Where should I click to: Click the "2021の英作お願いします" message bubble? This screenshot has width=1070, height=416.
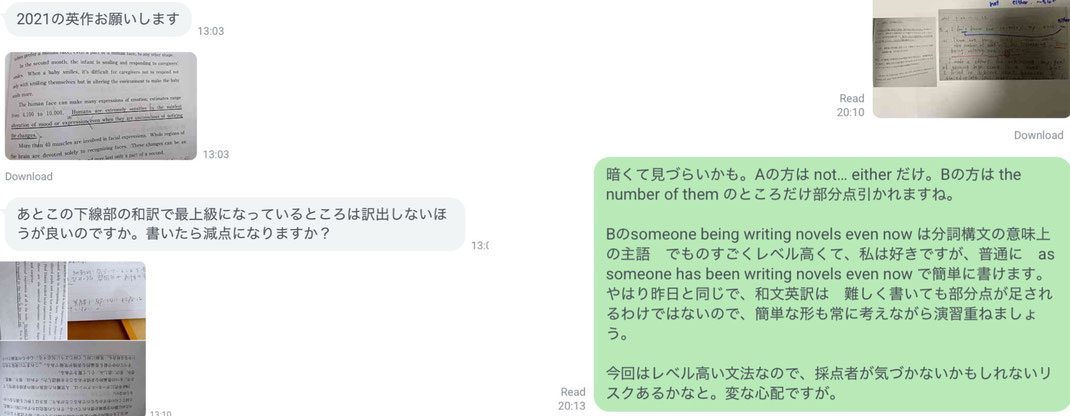pos(98,19)
